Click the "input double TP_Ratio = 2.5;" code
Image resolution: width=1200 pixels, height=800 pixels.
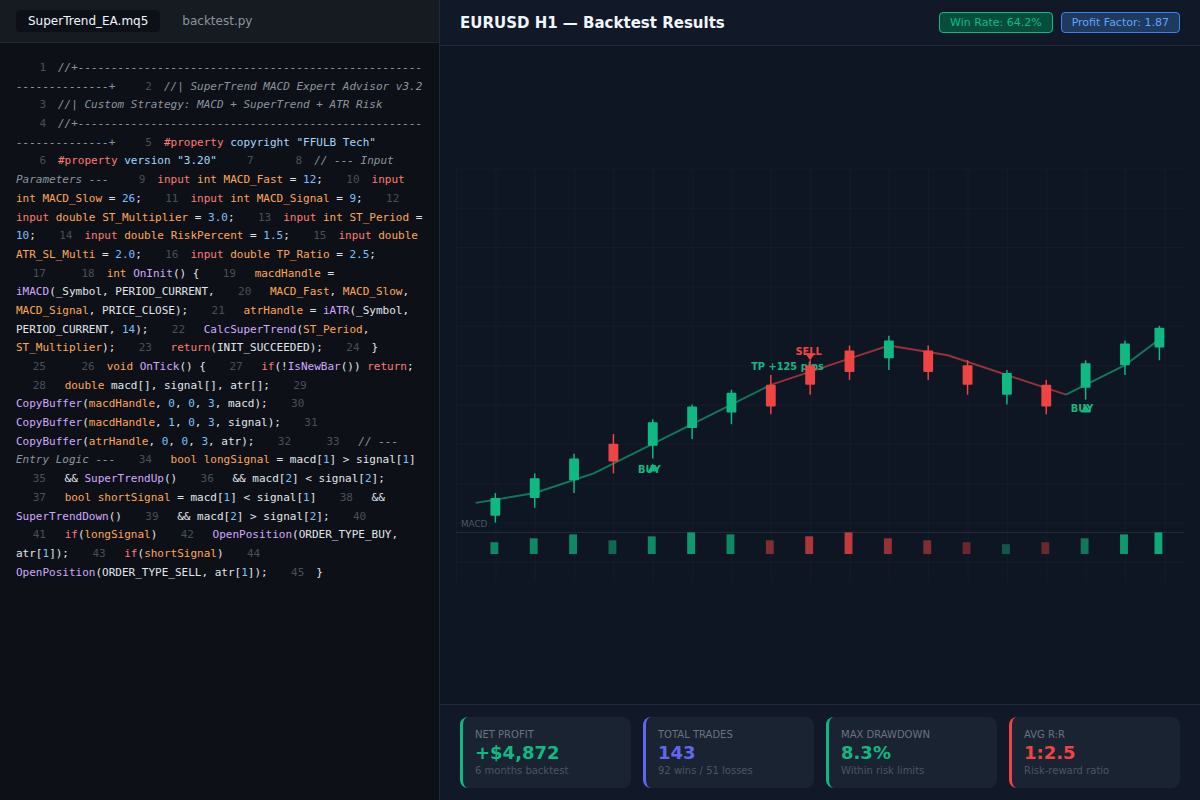click(x=283, y=254)
